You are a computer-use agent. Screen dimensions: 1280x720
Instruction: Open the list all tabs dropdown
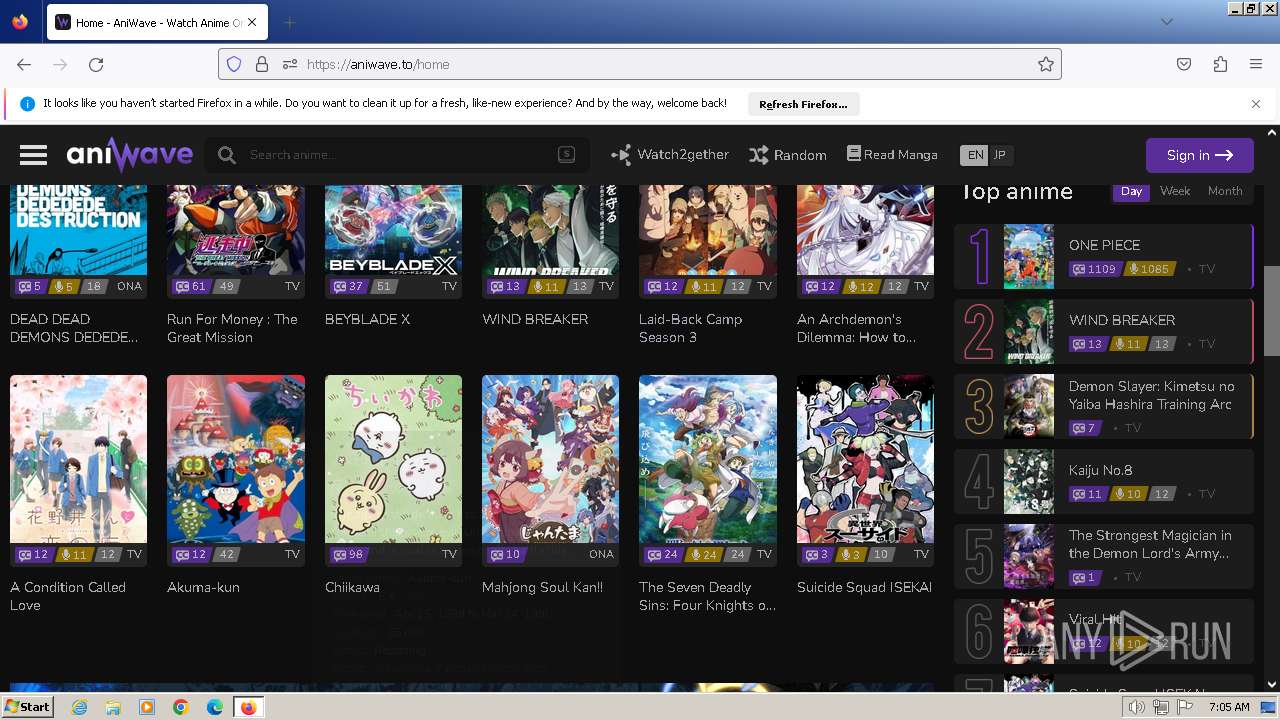(1167, 22)
